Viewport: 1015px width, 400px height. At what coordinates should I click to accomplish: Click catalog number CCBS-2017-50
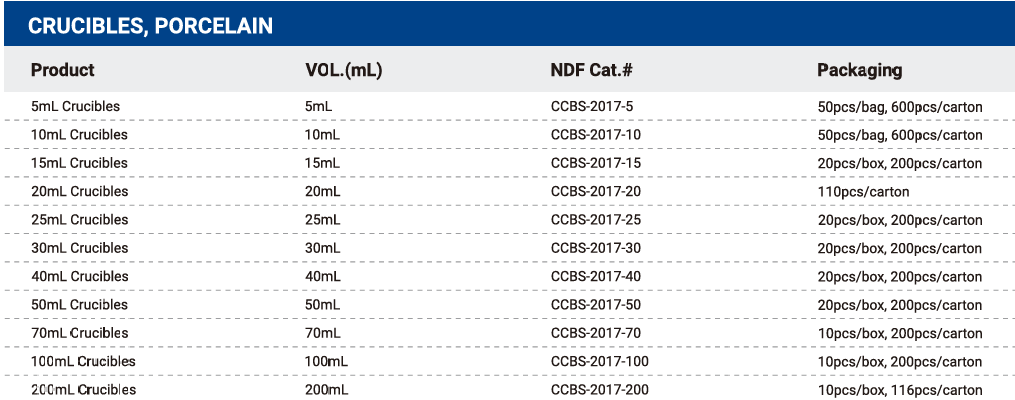point(596,305)
